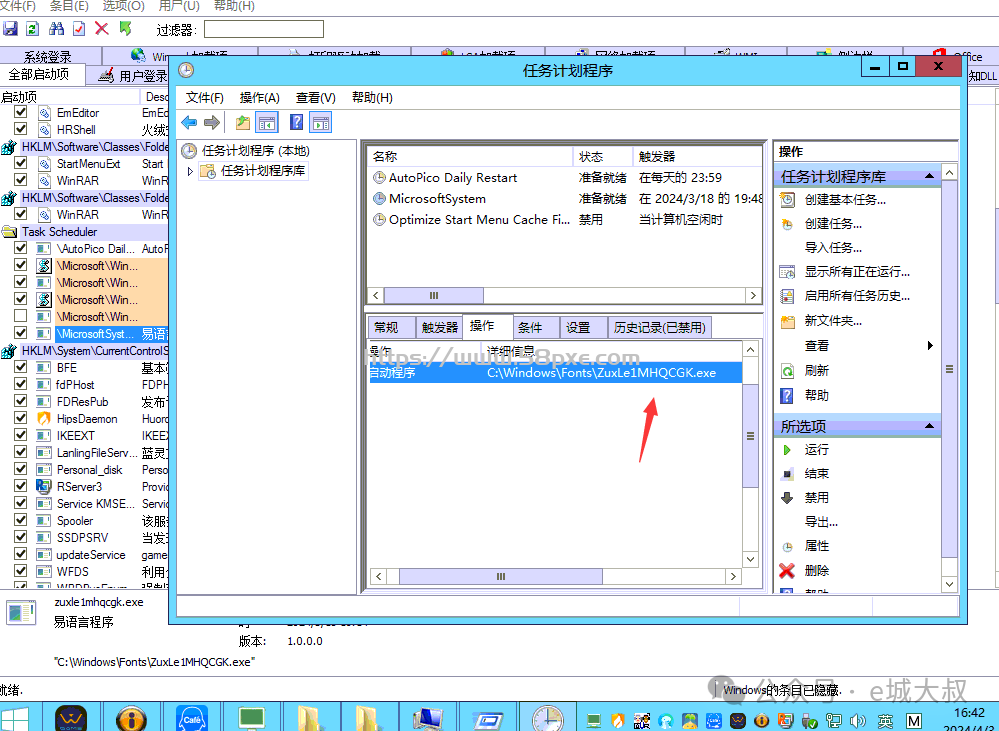
Task: Click the 名称 column header
Action: 470,156
